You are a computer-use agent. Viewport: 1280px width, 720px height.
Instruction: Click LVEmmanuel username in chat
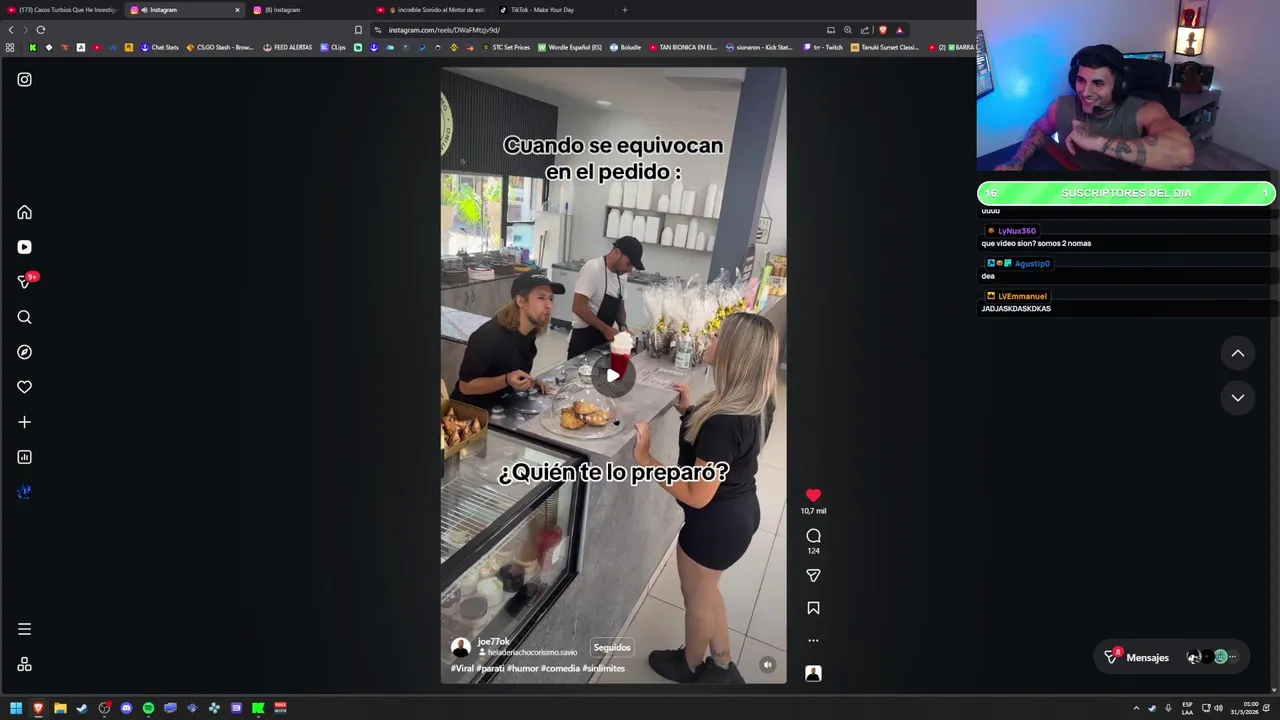point(1022,296)
